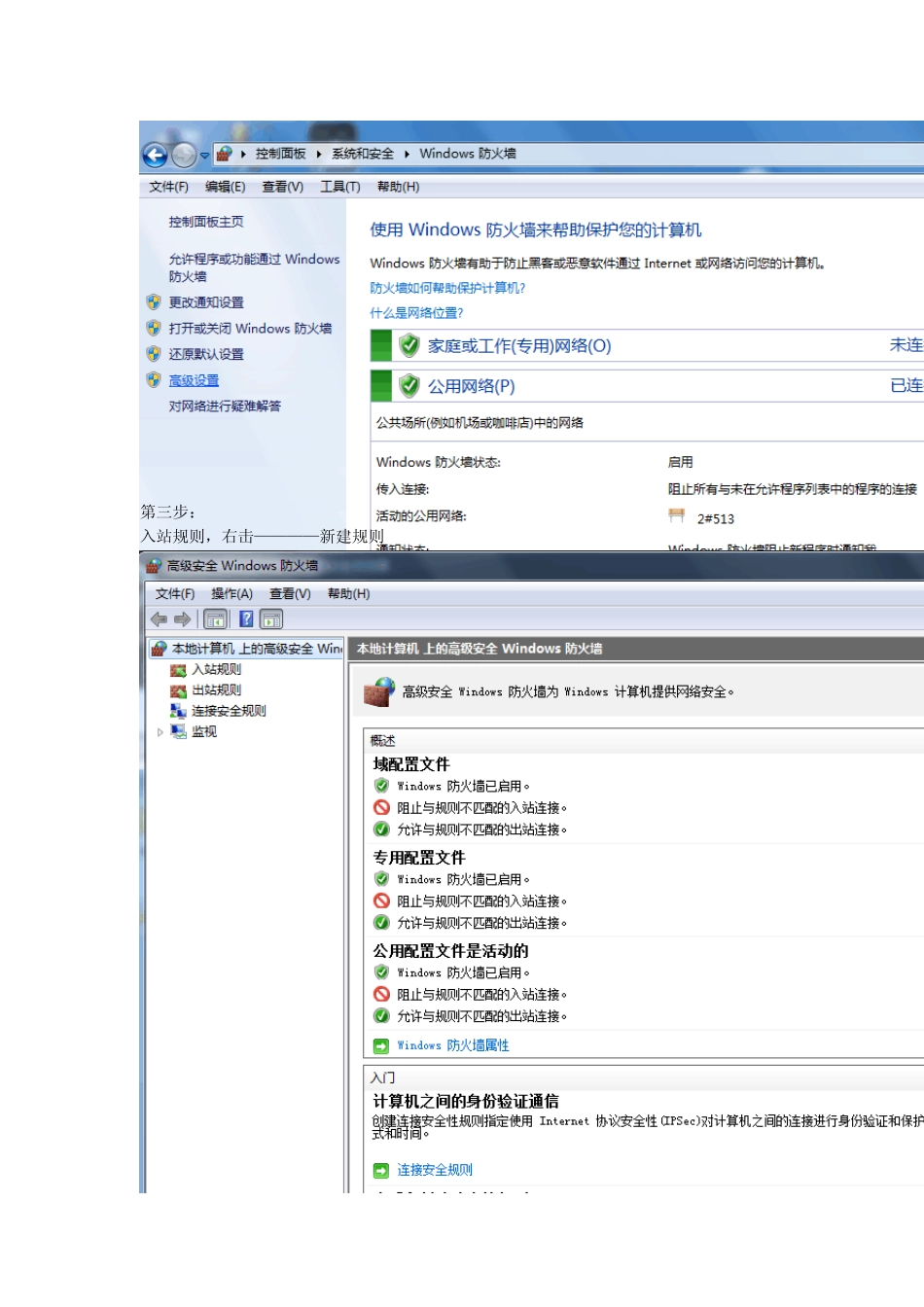
Task: Select 系统和安全 breadcrumb in address bar
Action: (x=362, y=154)
